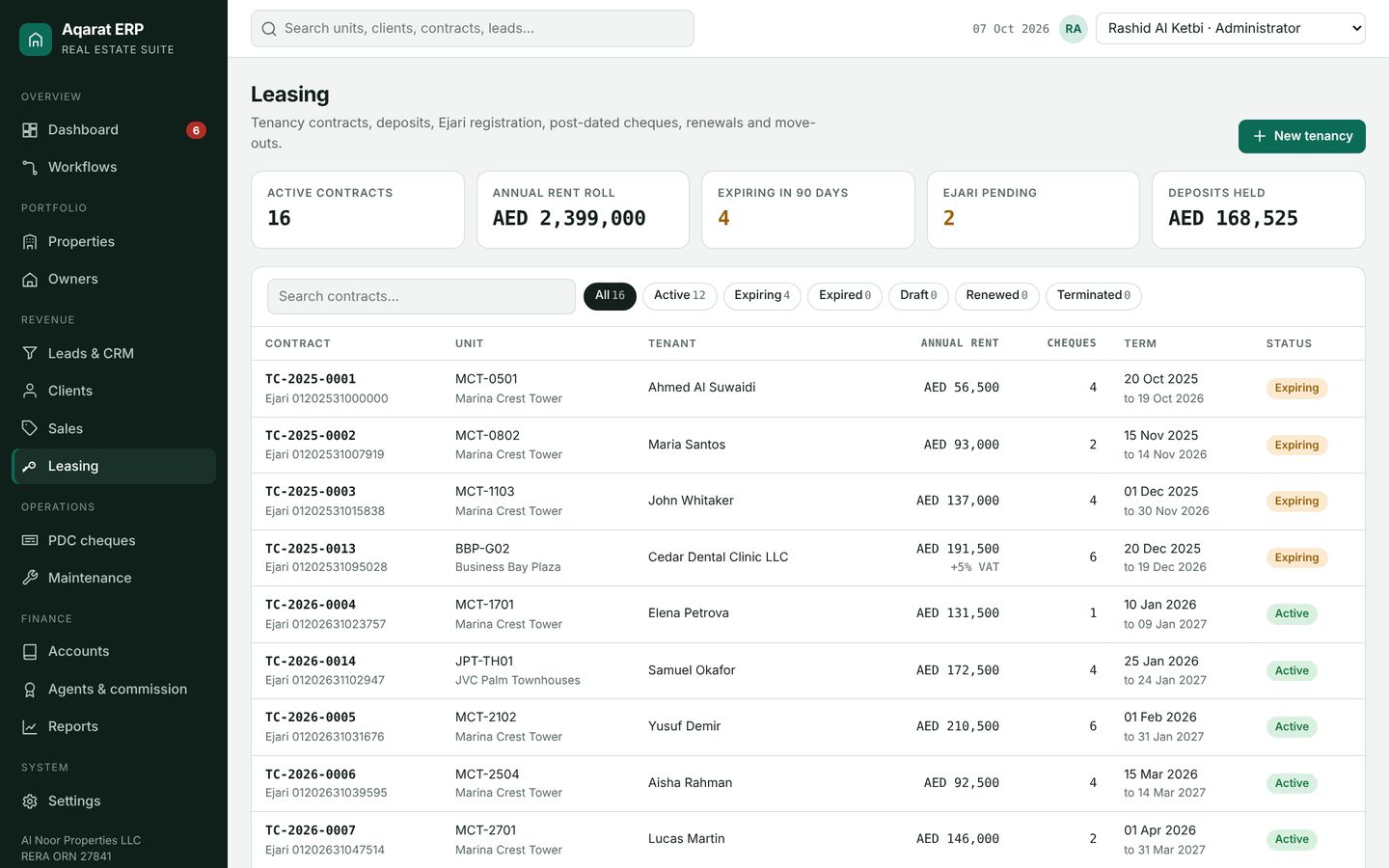Show Draft contracts only
The image size is (1389, 868).
point(918,296)
